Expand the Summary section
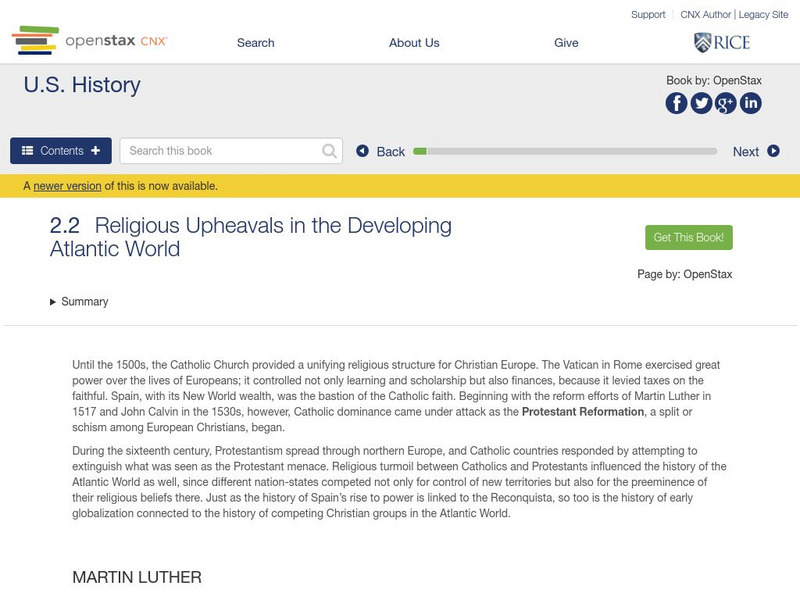The image size is (800, 600). [84, 300]
